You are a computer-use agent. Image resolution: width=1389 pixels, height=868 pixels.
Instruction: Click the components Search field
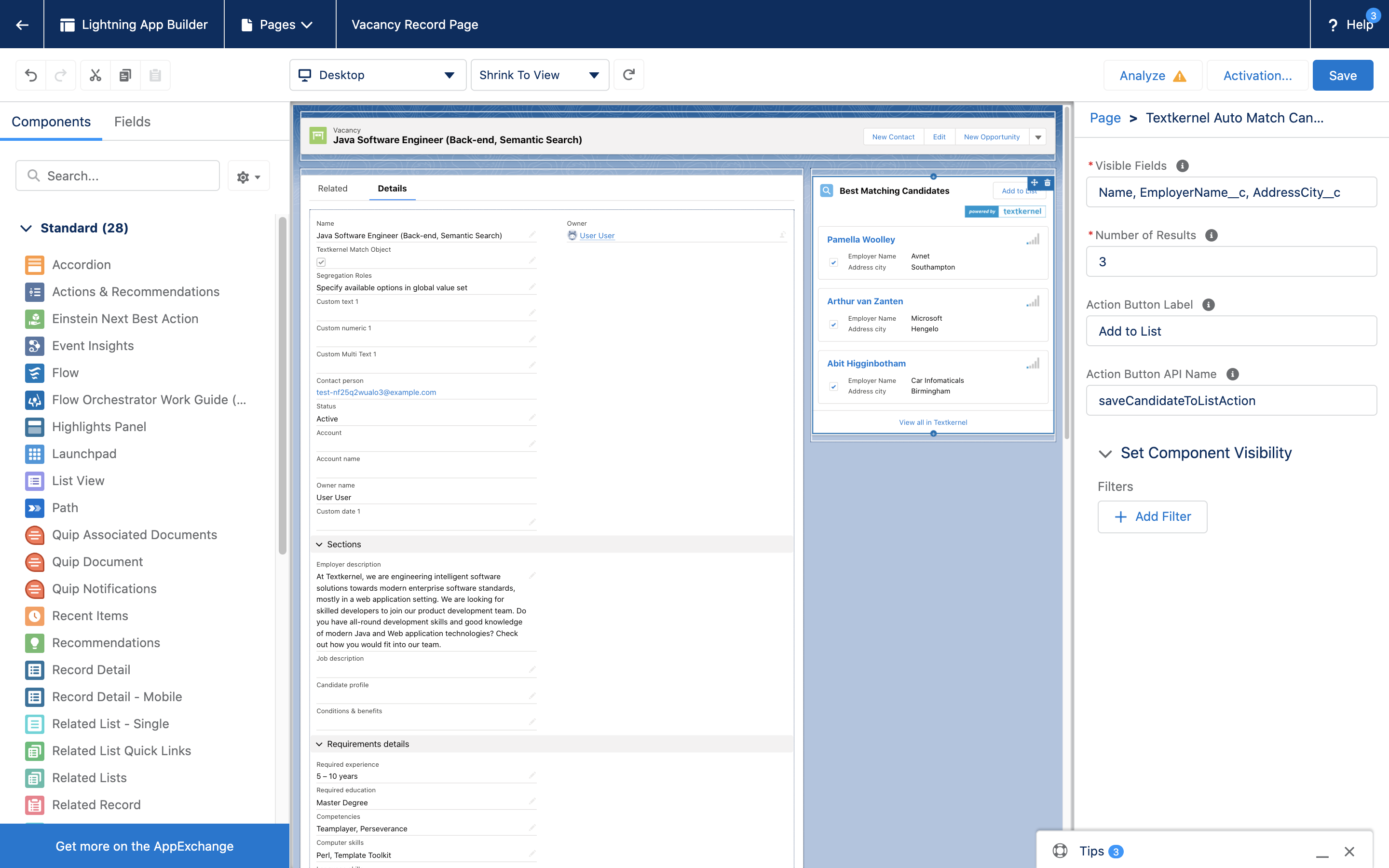pos(118,176)
